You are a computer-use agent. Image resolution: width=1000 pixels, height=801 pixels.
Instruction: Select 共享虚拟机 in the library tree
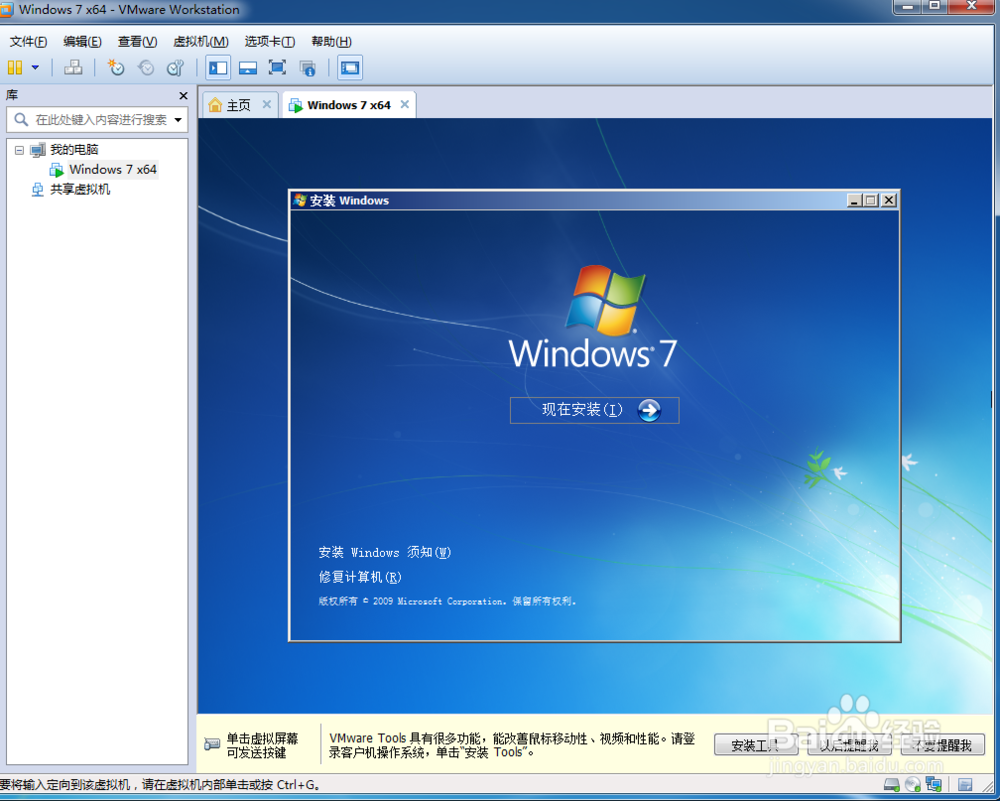[x=80, y=189]
